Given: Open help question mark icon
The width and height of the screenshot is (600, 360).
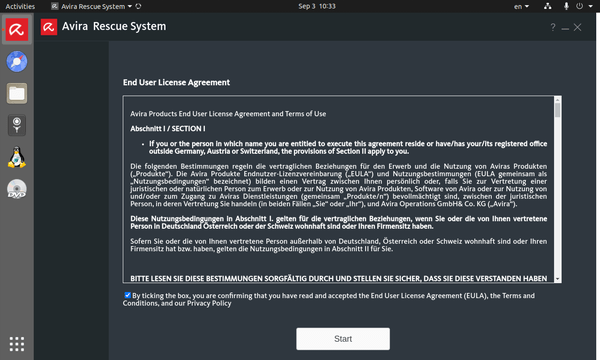Looking at the screenshot, I should pos(553,27).
